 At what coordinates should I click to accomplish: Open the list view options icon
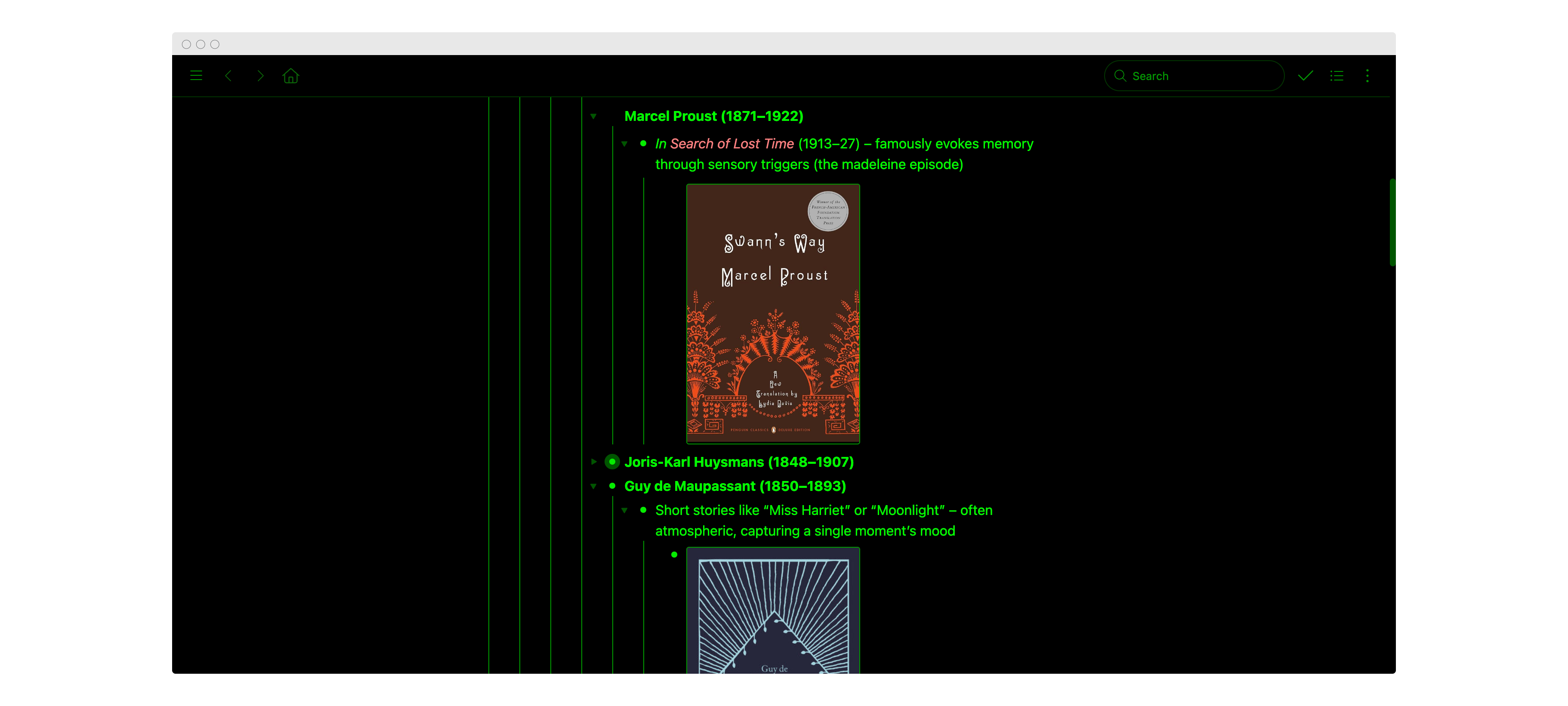click(x=1337, y=76)
